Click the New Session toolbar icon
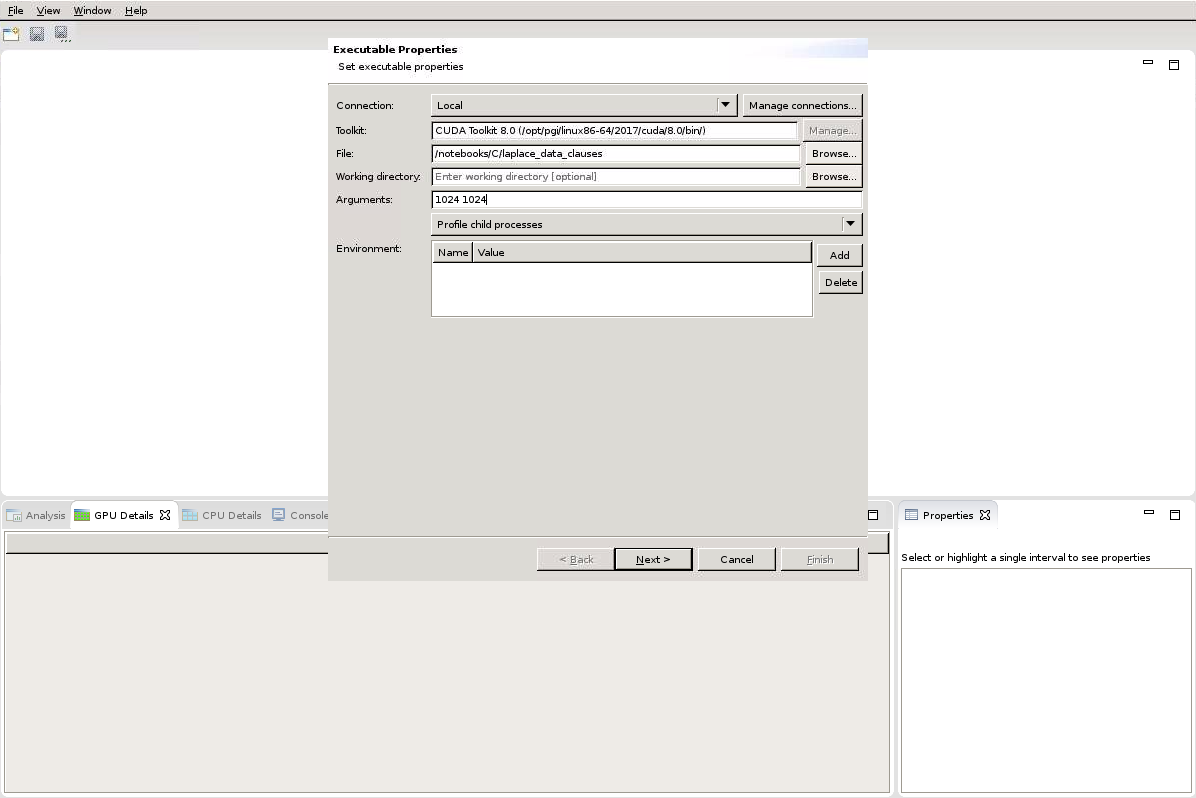Image resolution: width=1196 pixels, height=798 pixels. 11,34
